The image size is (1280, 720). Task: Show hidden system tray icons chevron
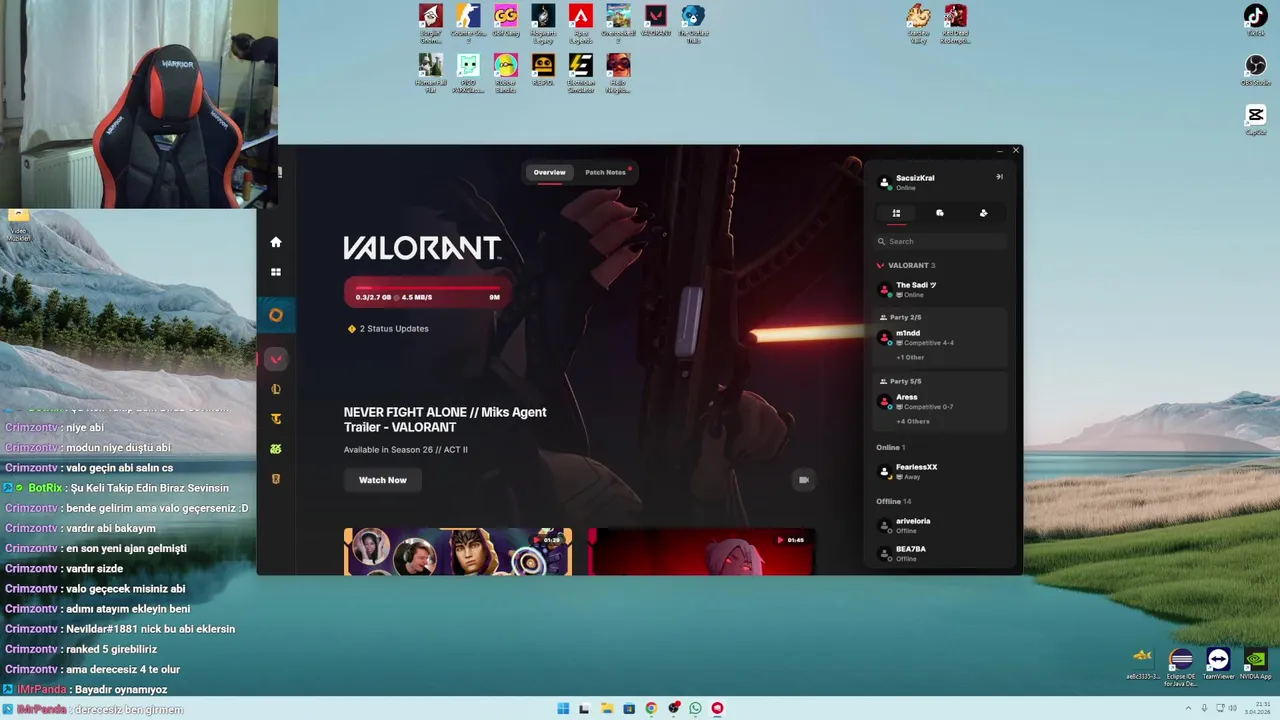click(1188, 709)
